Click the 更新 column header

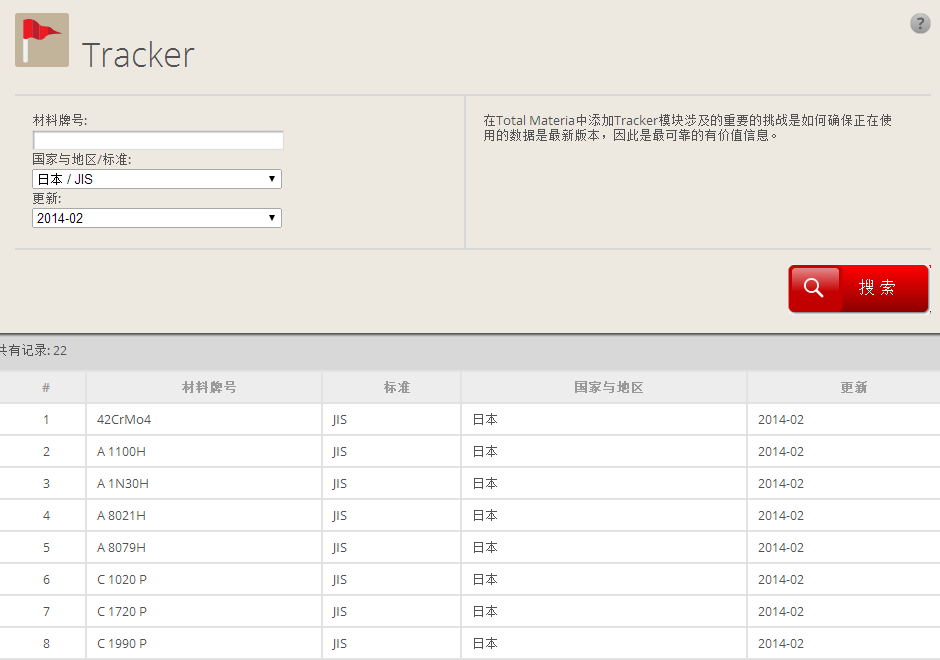pyautogui.click(x=853, y=388)
